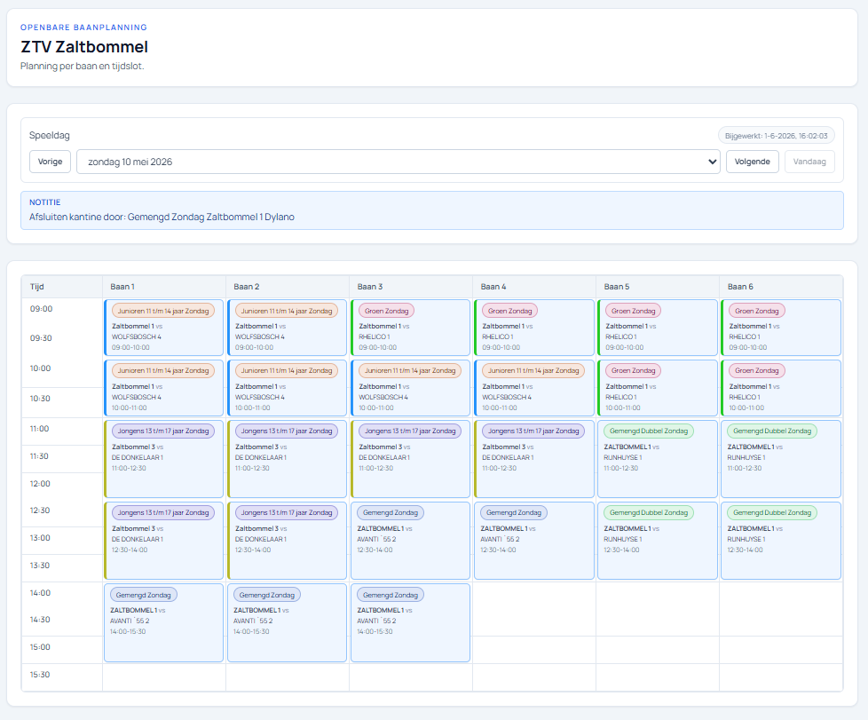The height and width of the screenshot is (720, 868).
Task: Select Baan 6 Groen Zondag match at 10:00-11:00
Action: [x=781, y=388]
